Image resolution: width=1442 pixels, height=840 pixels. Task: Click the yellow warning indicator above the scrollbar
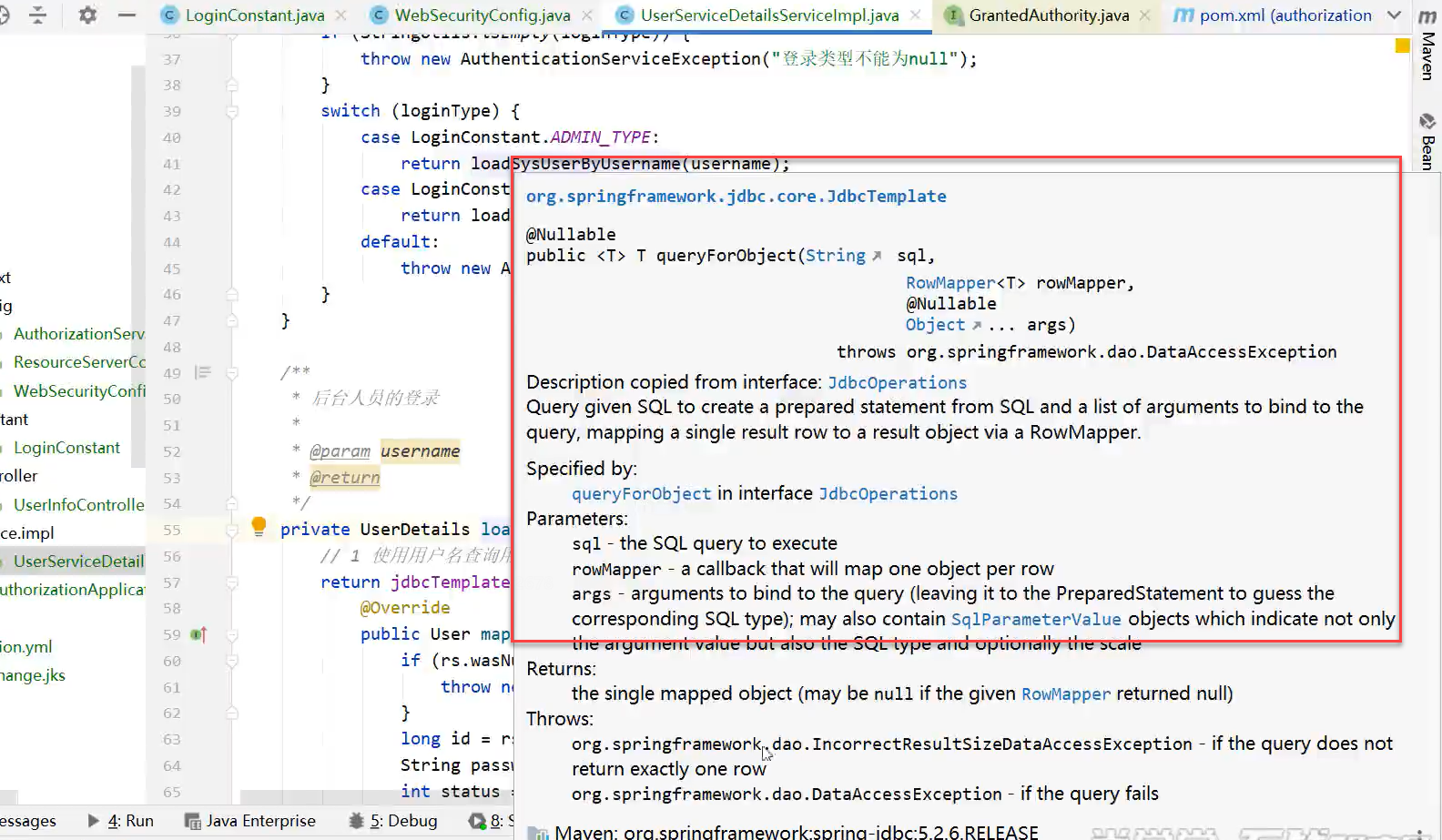point(1402,46)
